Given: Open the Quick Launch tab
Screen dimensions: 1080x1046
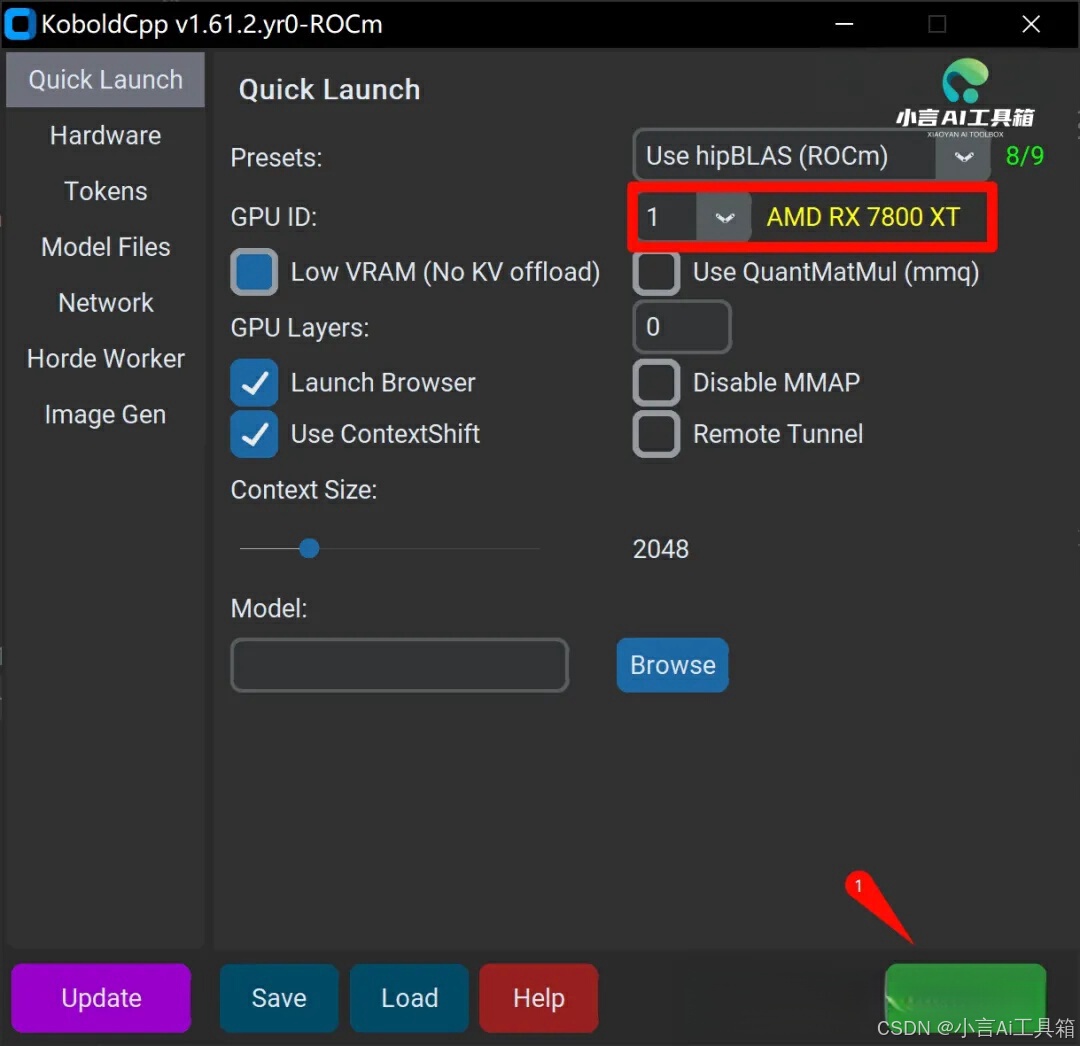Looking at the screenshot, I should pyautogui.click(x=105, y=80).
